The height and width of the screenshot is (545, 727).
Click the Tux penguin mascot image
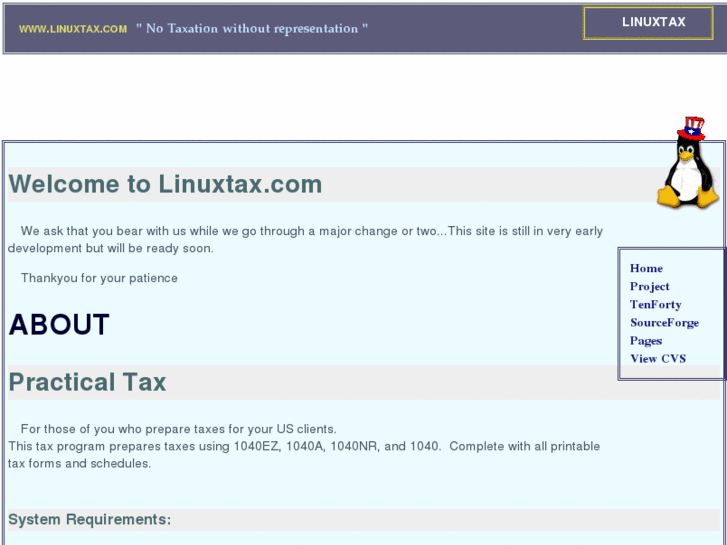pyautogui.click(x=688, y=162)
